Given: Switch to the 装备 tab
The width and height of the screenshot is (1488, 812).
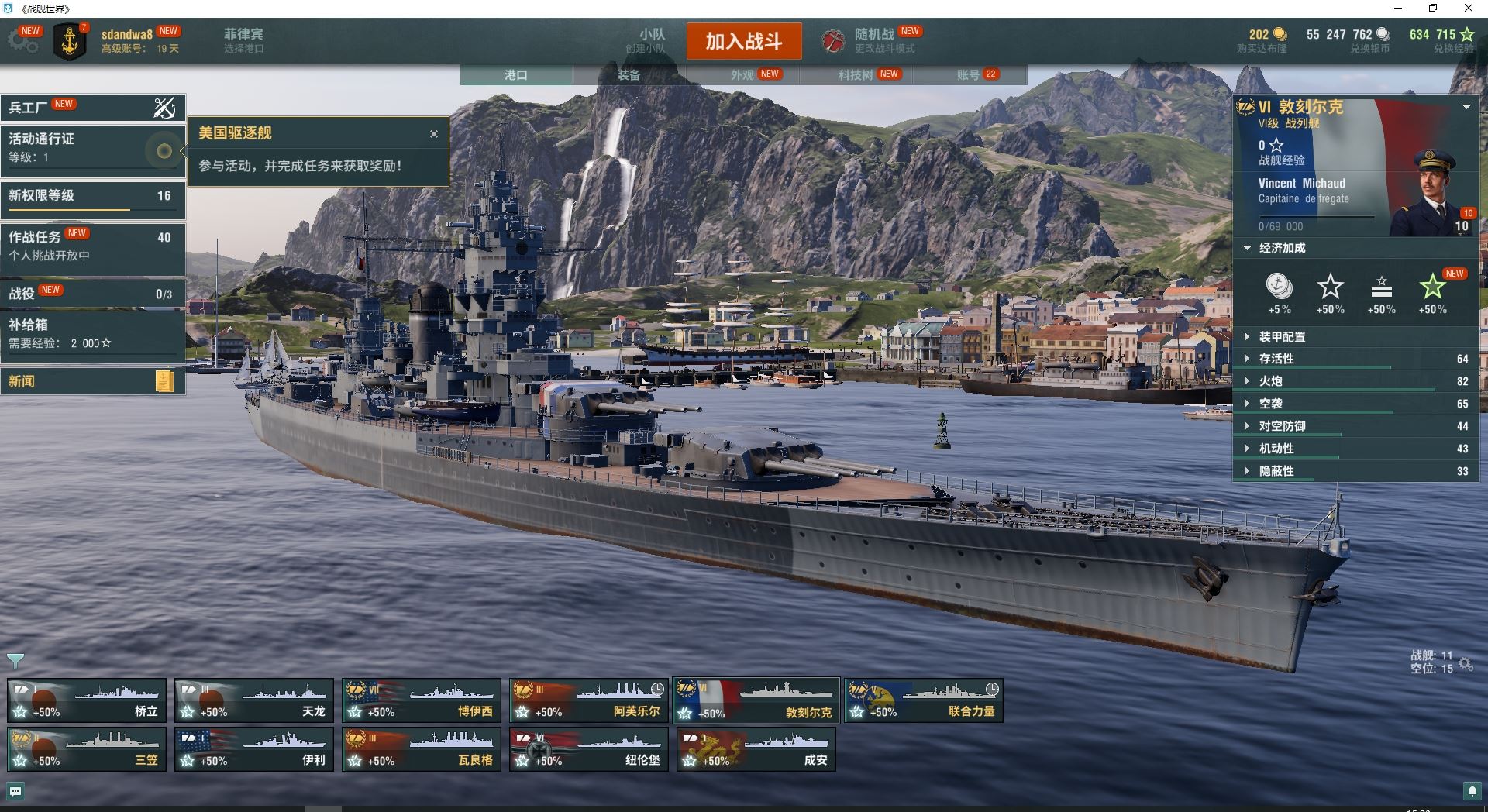Looking at the screenshot, I should (629, 75).
